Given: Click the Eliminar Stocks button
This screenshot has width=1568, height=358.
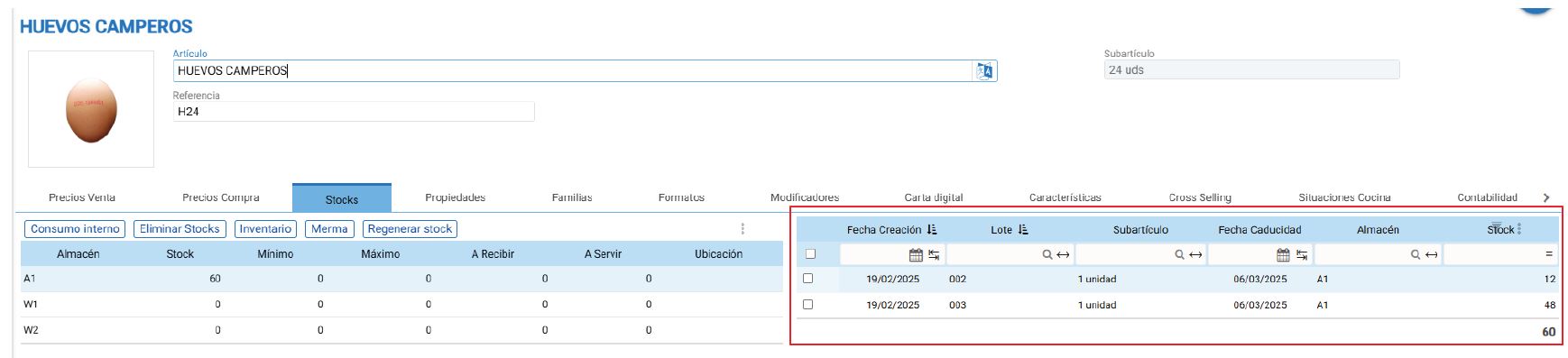Looking at the screenshot, I should pos(180,229).
